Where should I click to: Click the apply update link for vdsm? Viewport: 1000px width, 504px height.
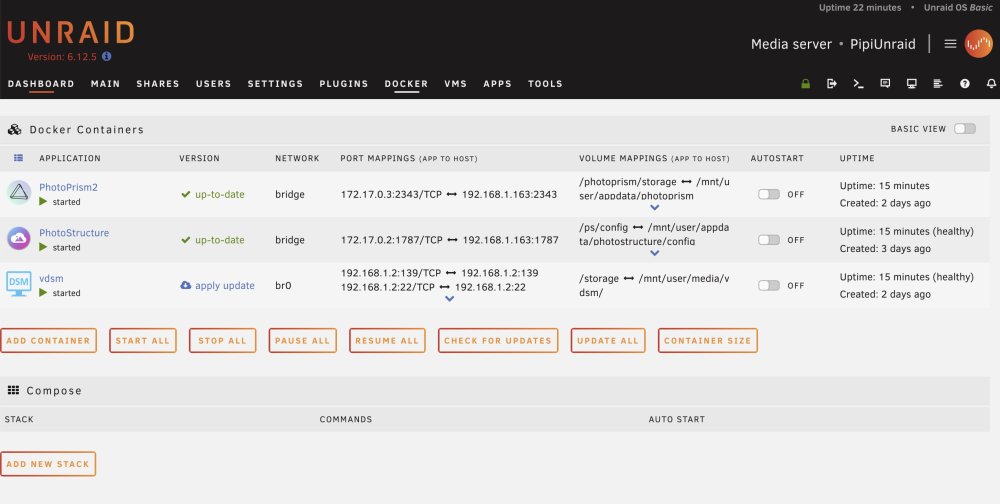coord(224,286)
